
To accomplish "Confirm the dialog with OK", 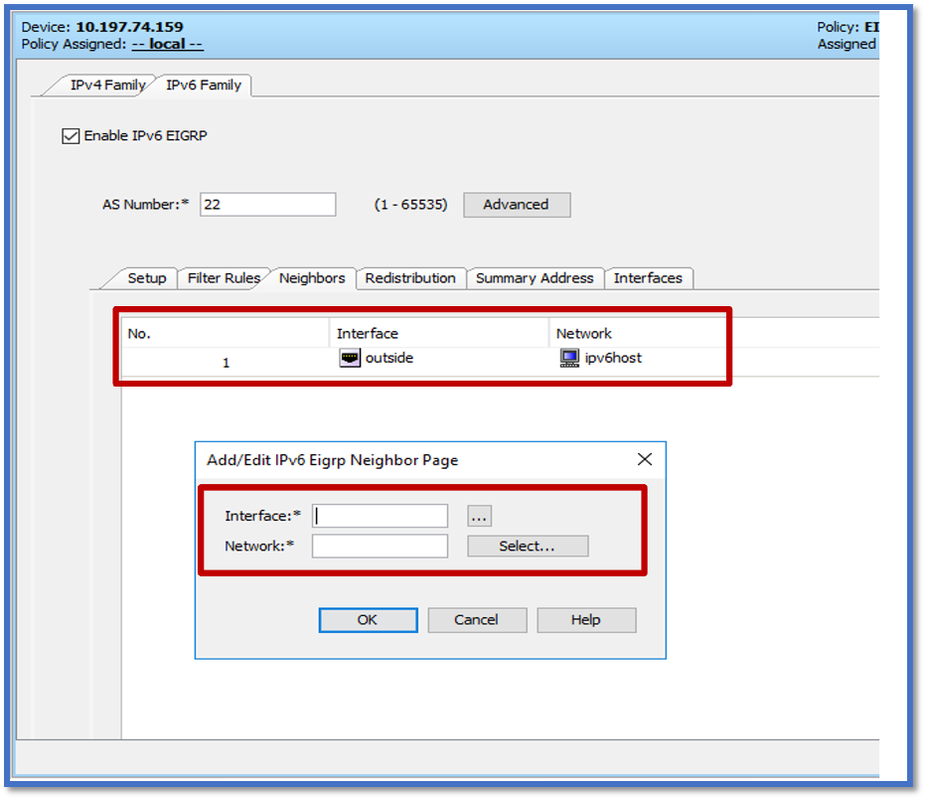I will point(368,620).
